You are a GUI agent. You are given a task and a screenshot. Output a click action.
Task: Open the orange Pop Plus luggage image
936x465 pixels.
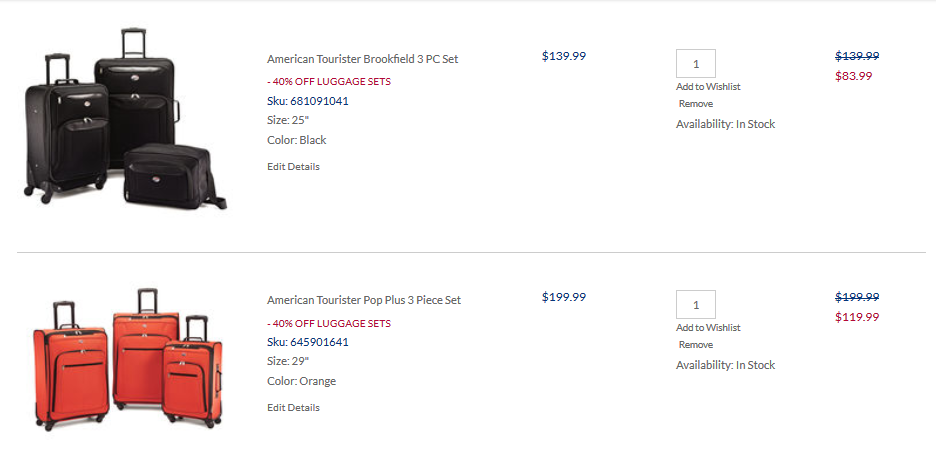(129, 359)
